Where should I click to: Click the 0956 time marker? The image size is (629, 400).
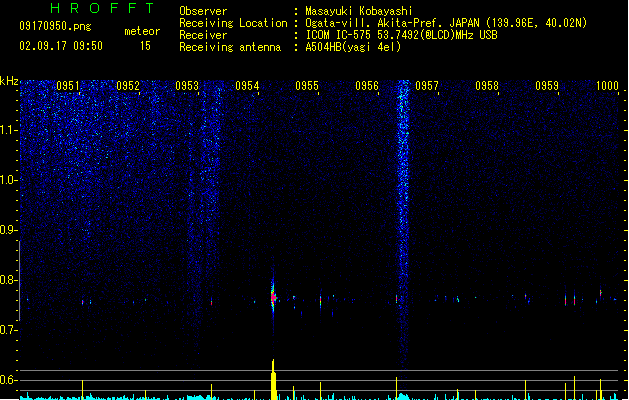click(x=367, y=86)
